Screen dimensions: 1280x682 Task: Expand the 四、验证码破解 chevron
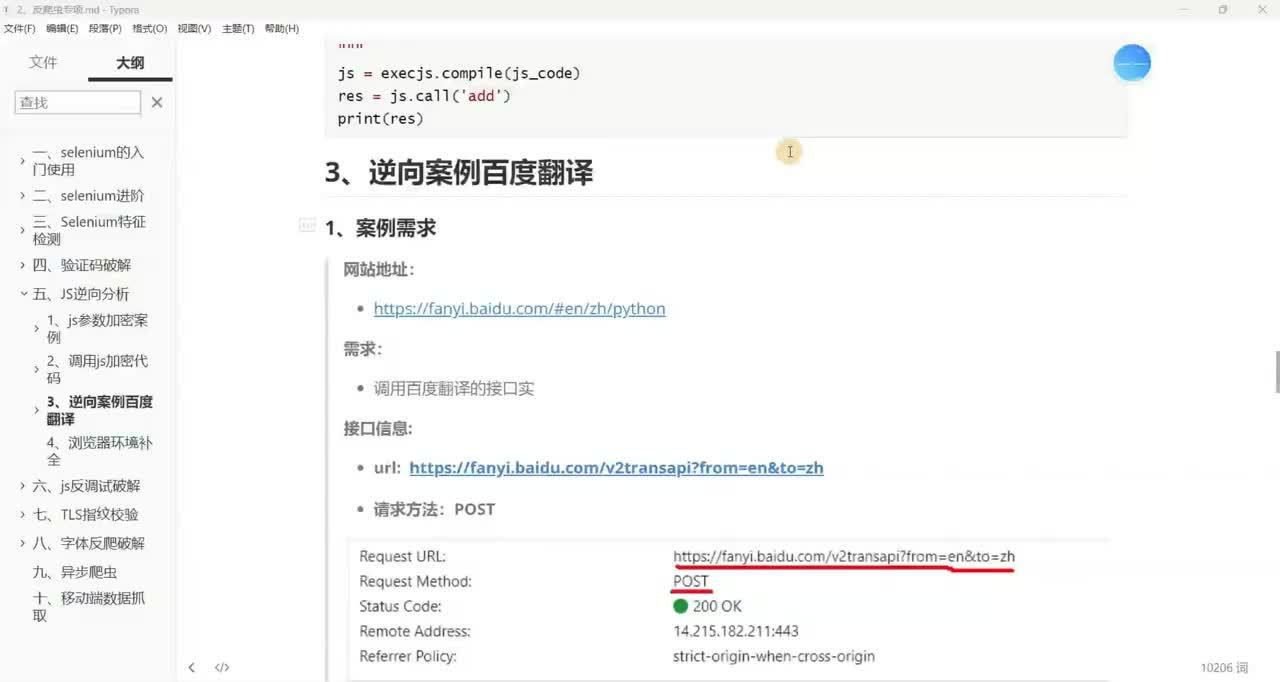(x=23, y=265)
